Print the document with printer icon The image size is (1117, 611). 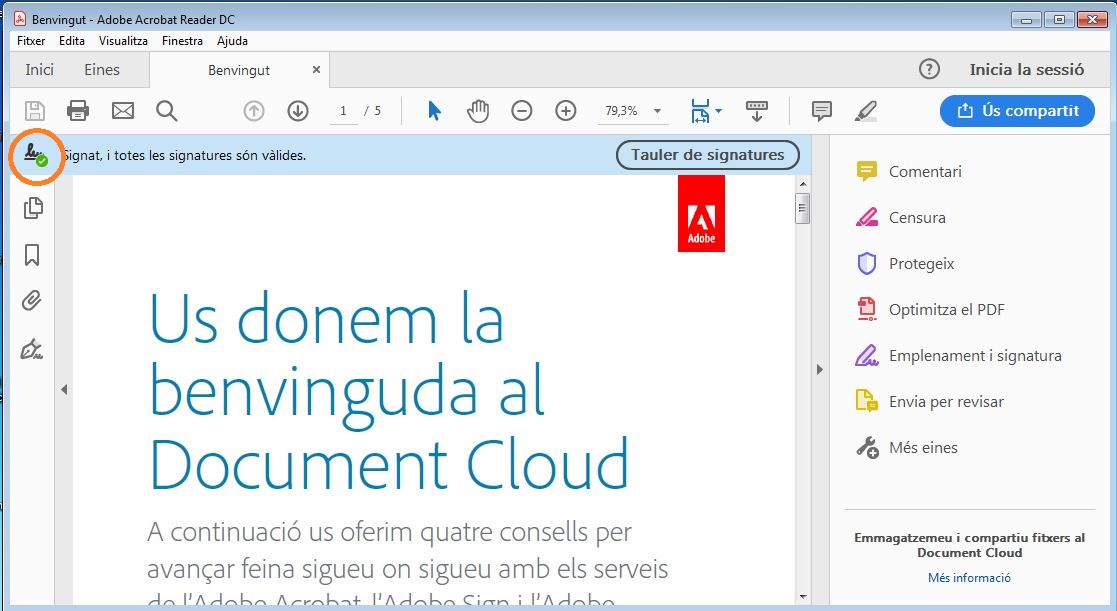tap(78, 111)
